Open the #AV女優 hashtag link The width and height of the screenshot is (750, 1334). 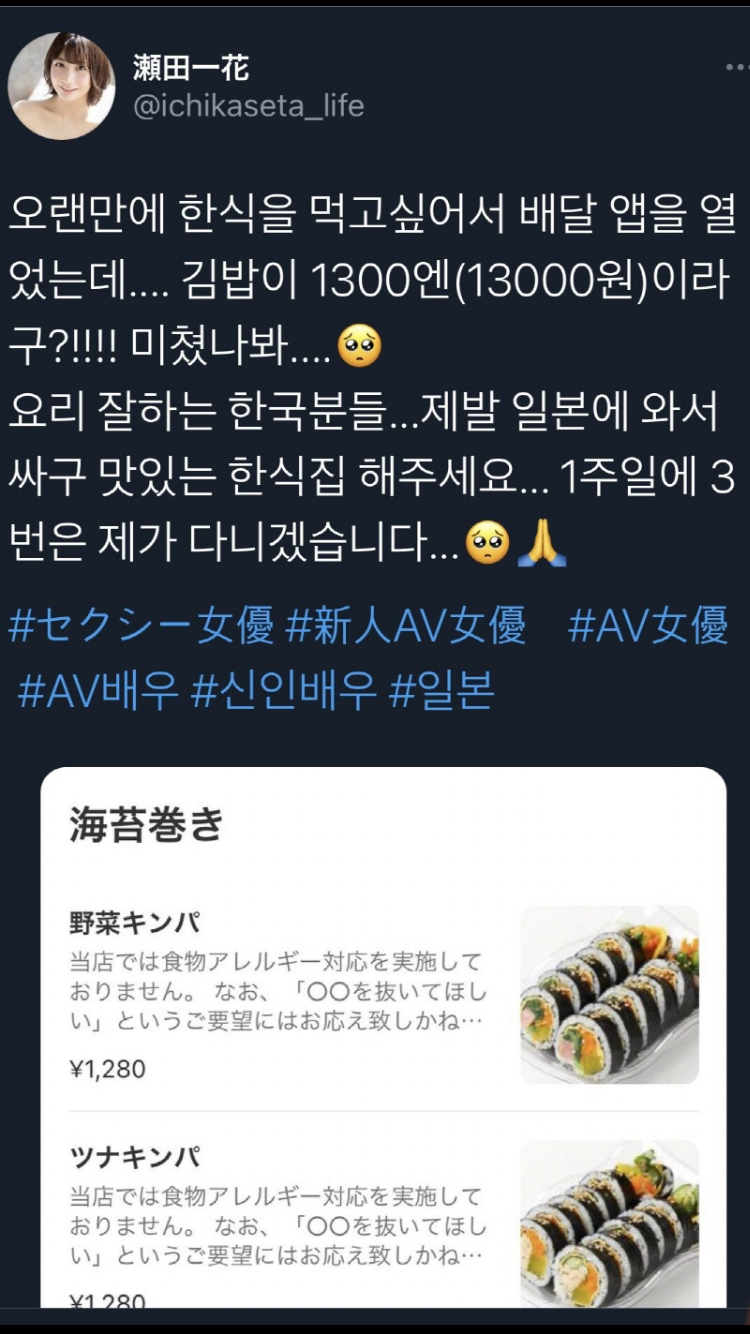pos(648,626)
